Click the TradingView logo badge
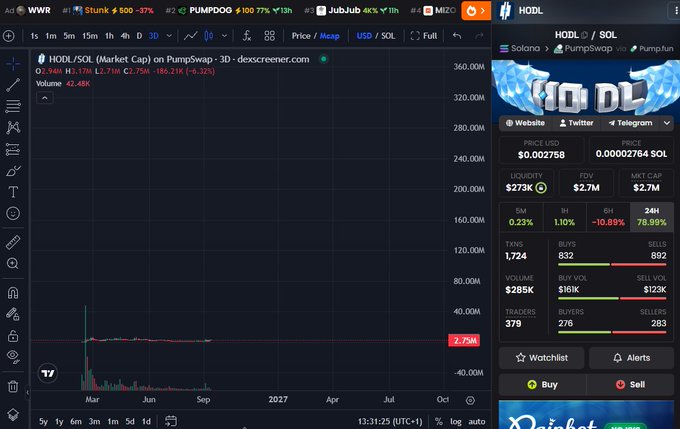The width and height of the screenshot is (680, 429). [x=48, y=373]
